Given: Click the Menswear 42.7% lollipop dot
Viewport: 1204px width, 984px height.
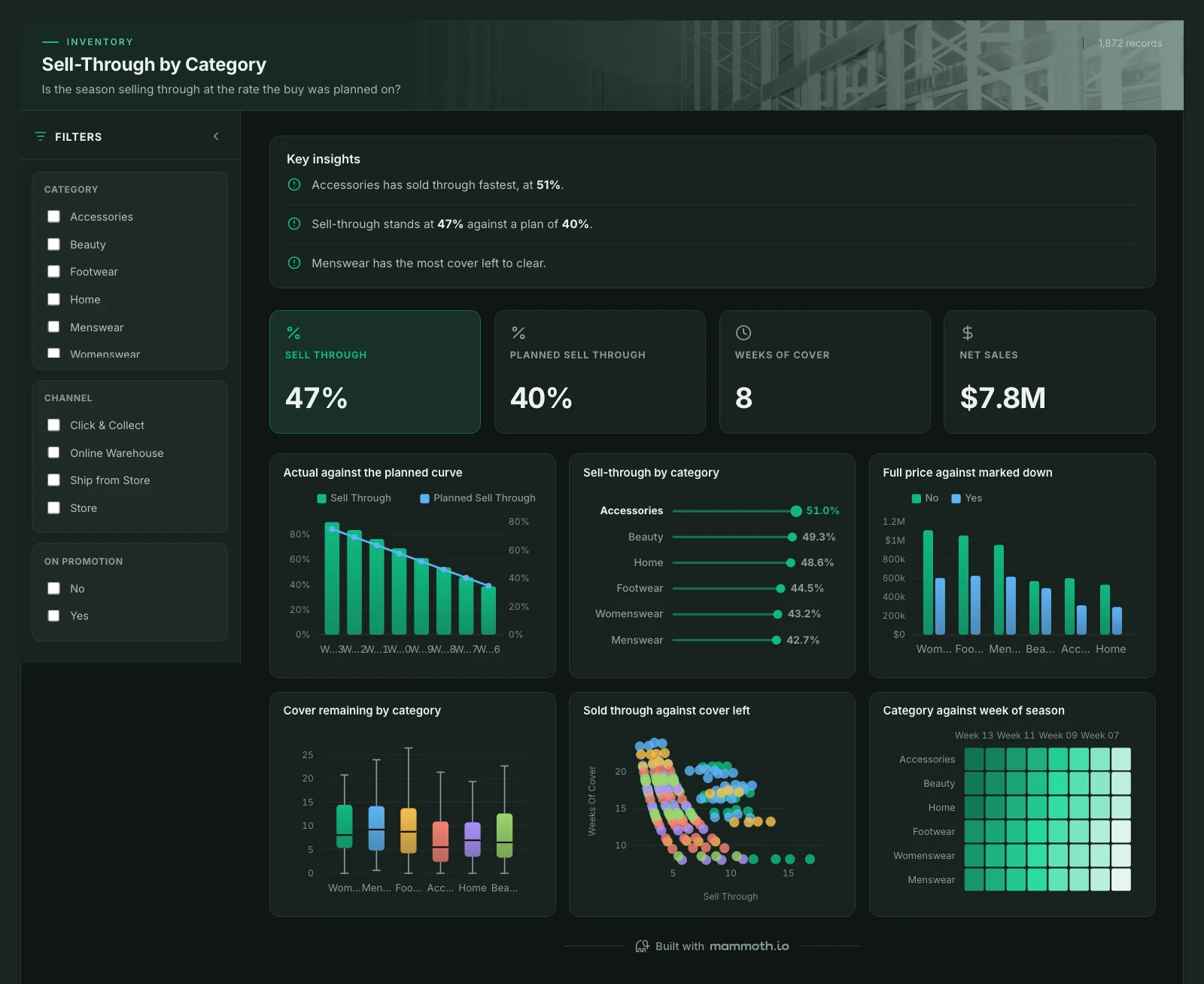Looking at the screenshot, I should [776, 640].
